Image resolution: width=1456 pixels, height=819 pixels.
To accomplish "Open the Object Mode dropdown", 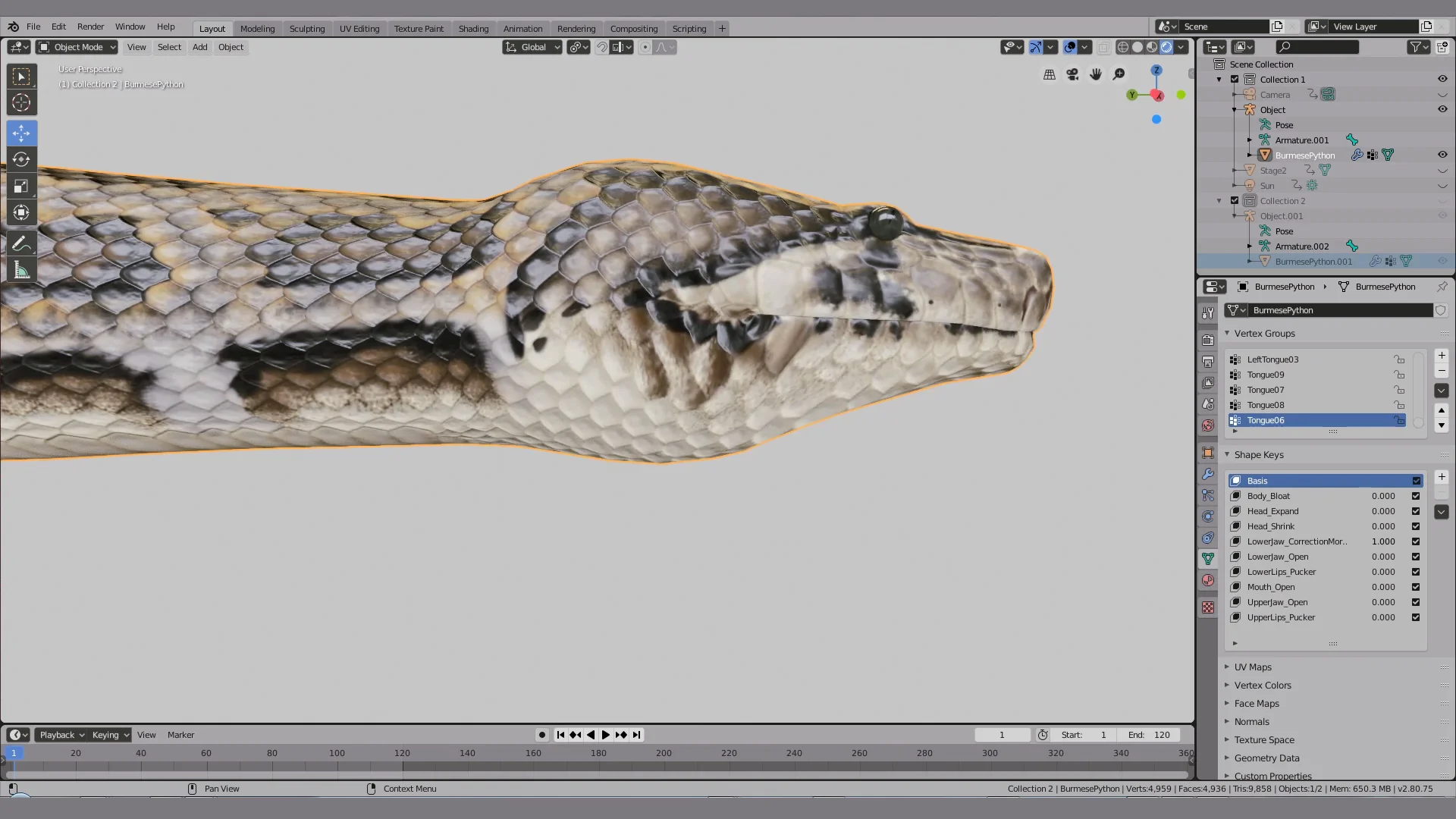I will [x=77, y=47].
